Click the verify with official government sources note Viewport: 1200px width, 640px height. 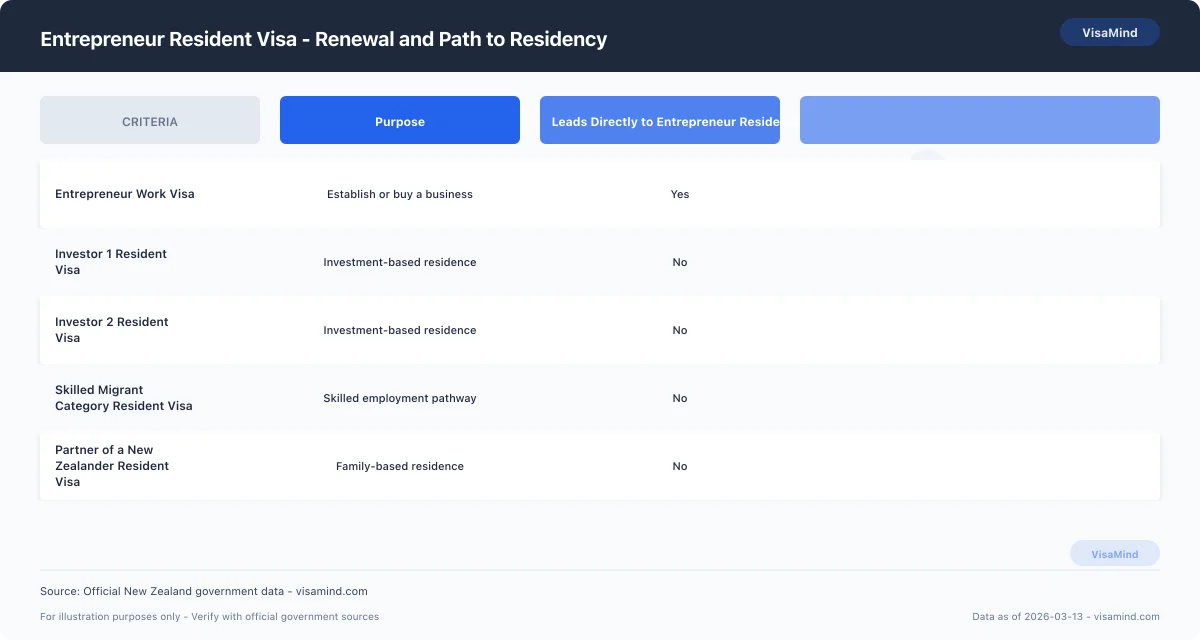[x=209, y=617]
